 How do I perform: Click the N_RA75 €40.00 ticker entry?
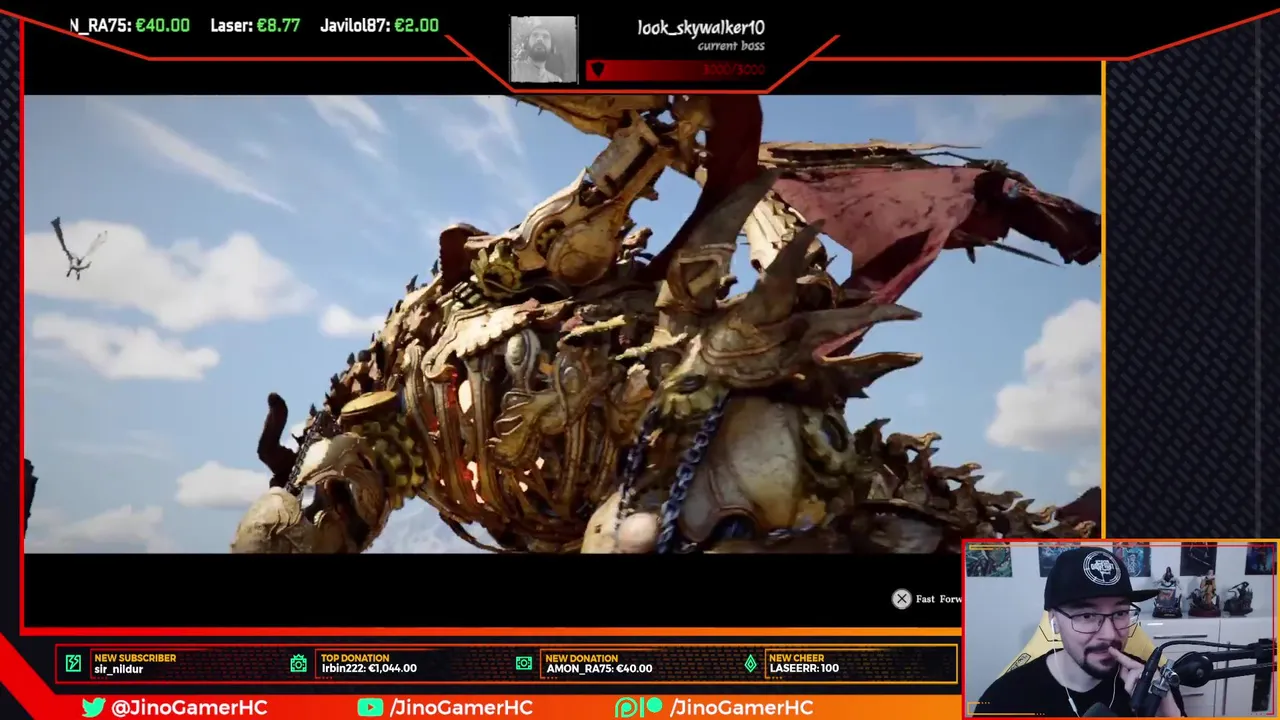tap(129, 25)
